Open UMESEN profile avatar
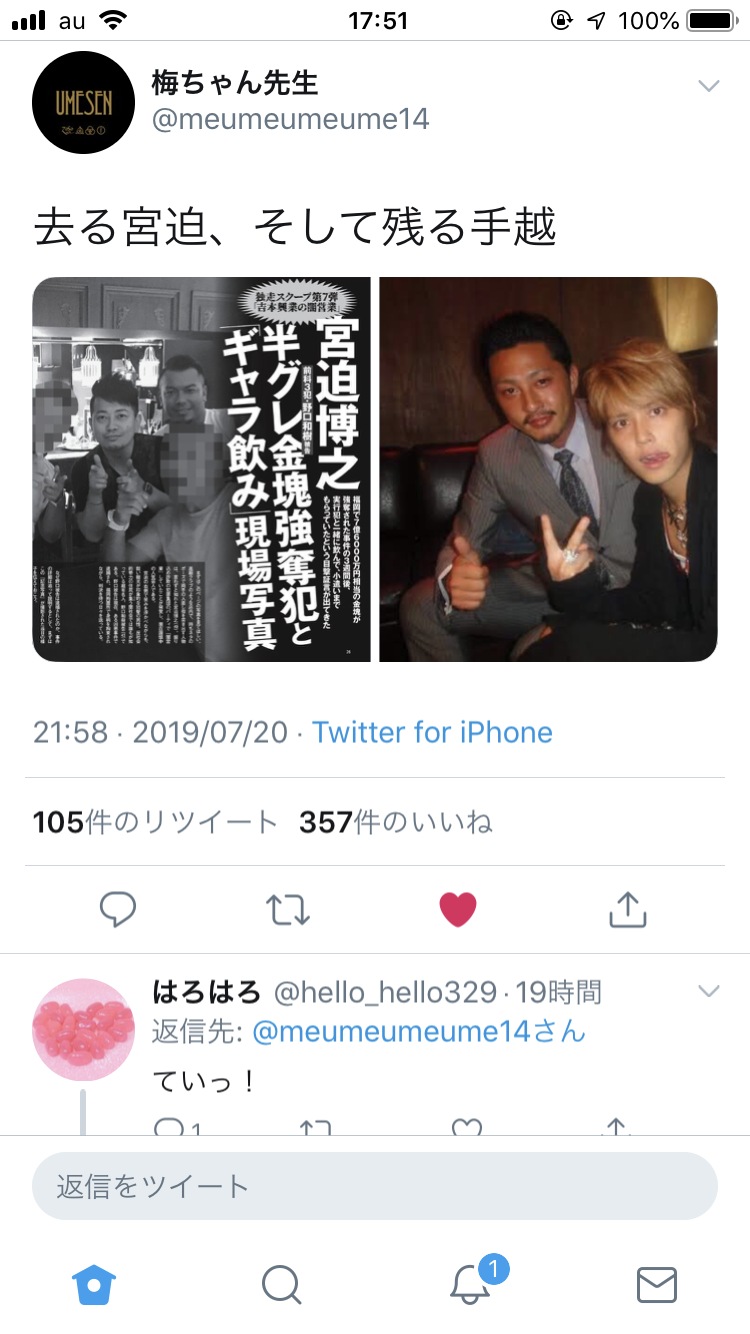 tap(84, 102)
